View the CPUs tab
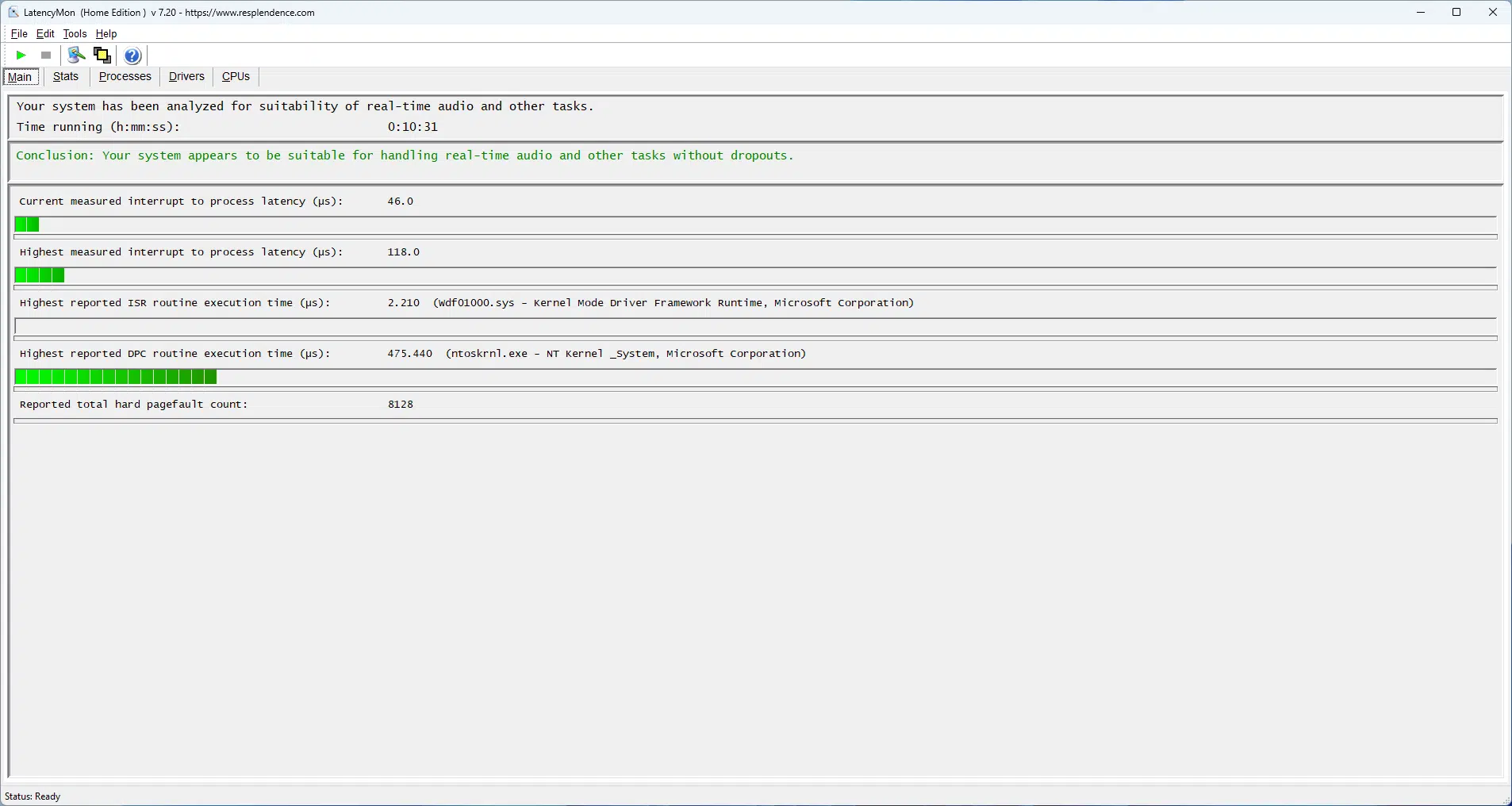1512x806 pixels. [x=236, y=77]
